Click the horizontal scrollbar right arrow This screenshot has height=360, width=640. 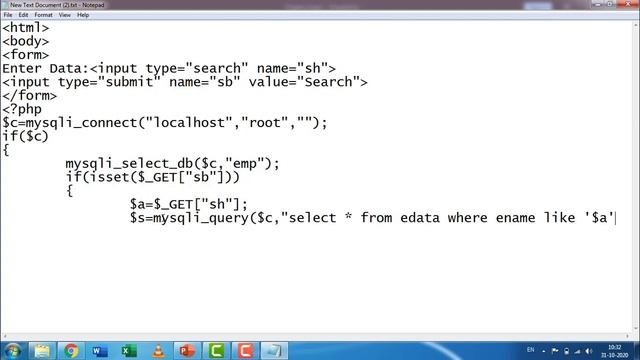[628, 336]
